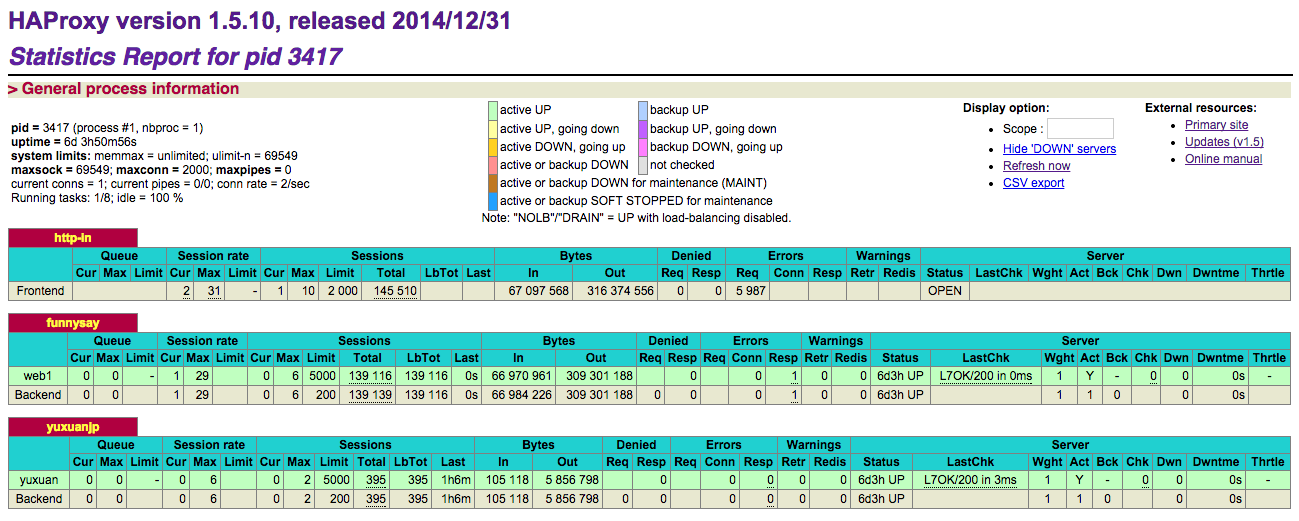
Task: Click bytes in value 66 970 961
Action: pos(522,376)
